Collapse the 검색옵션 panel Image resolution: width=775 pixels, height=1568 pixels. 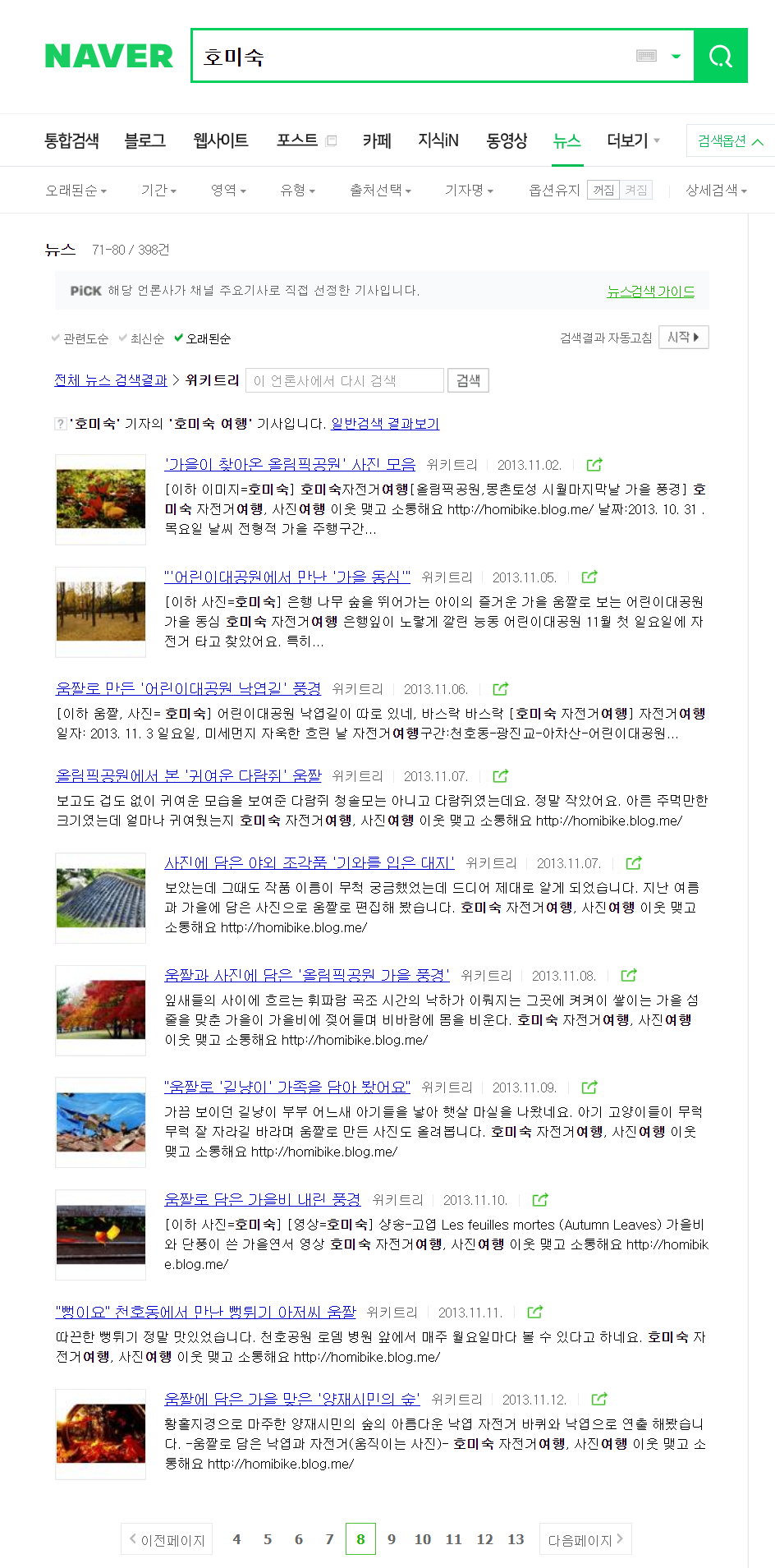pyautogui.click(x=730, y=141)
